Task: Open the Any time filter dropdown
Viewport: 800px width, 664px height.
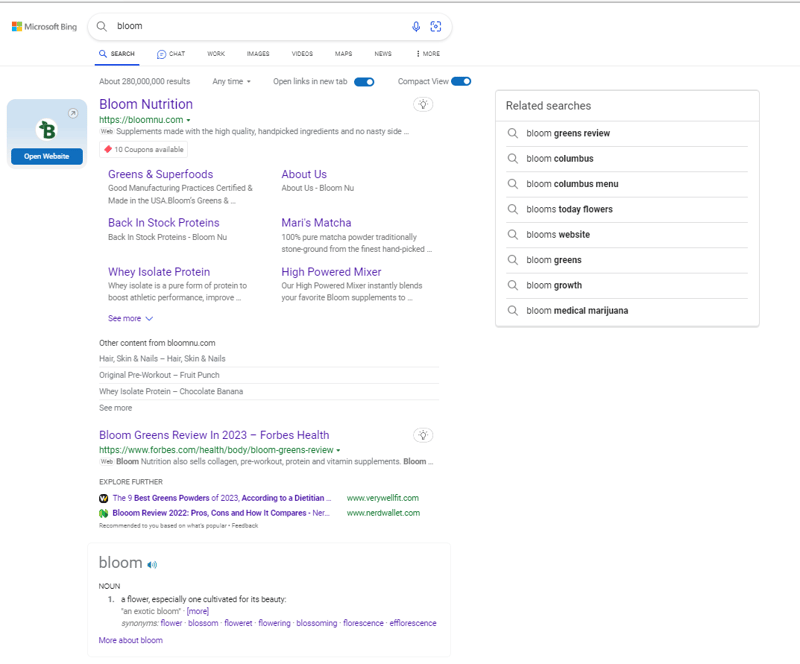Action: (232, 82)
